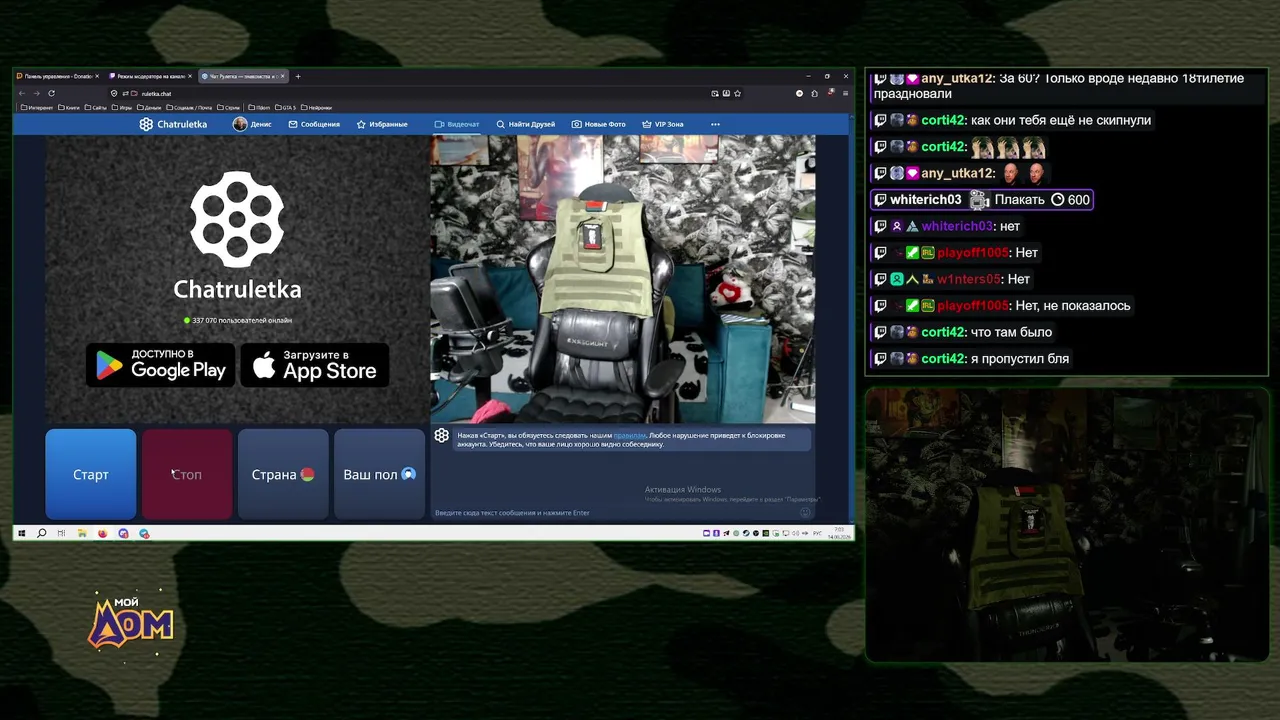Open the App Store download badge

[315, 365]
